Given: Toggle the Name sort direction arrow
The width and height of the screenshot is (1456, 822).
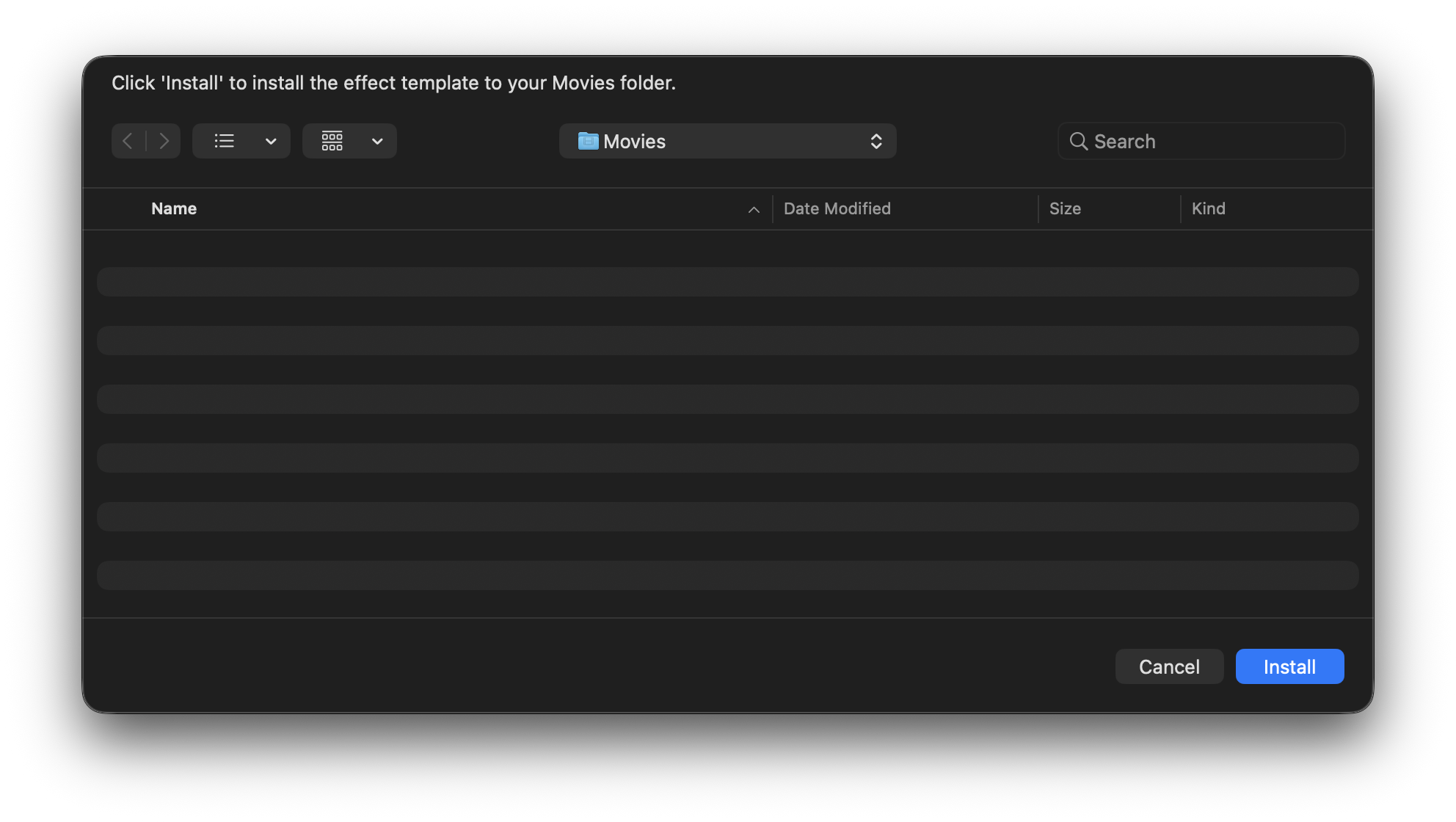Looking at the screenshot, I should 754,210.
